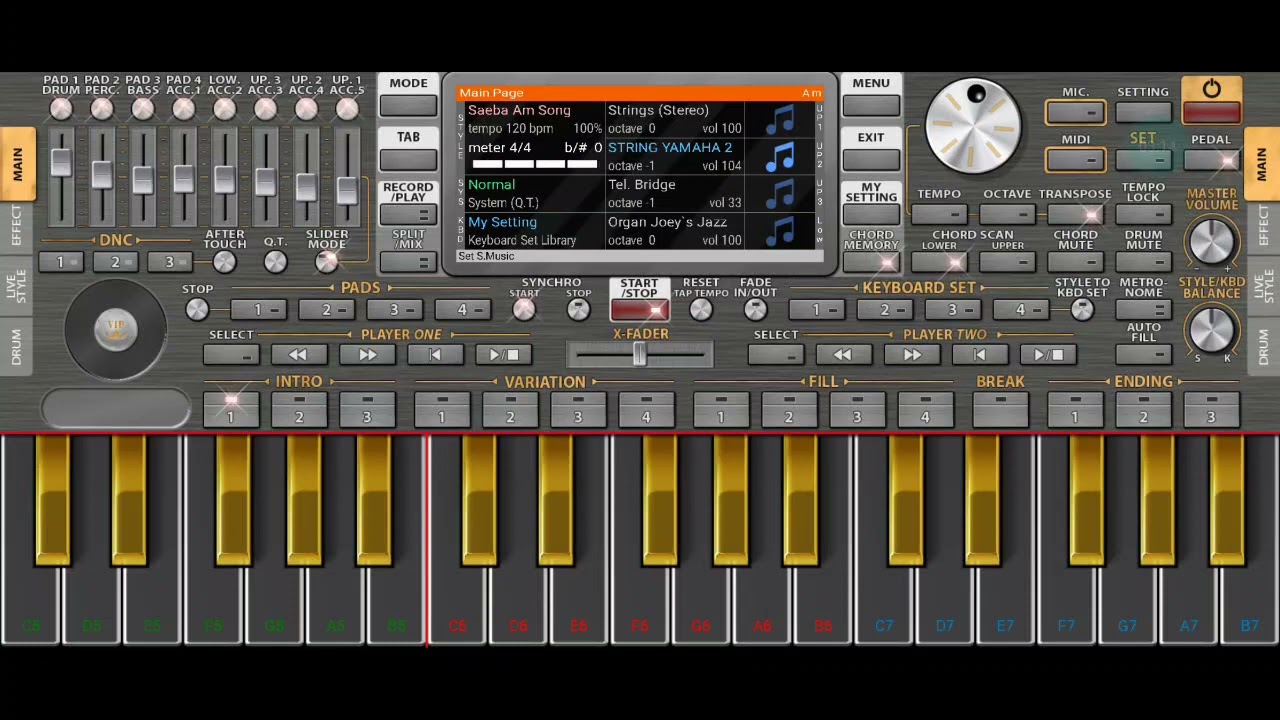The image size is (1280, 720).
Task: Tap the VIP joystick wheel
Action: coord(115,330)
